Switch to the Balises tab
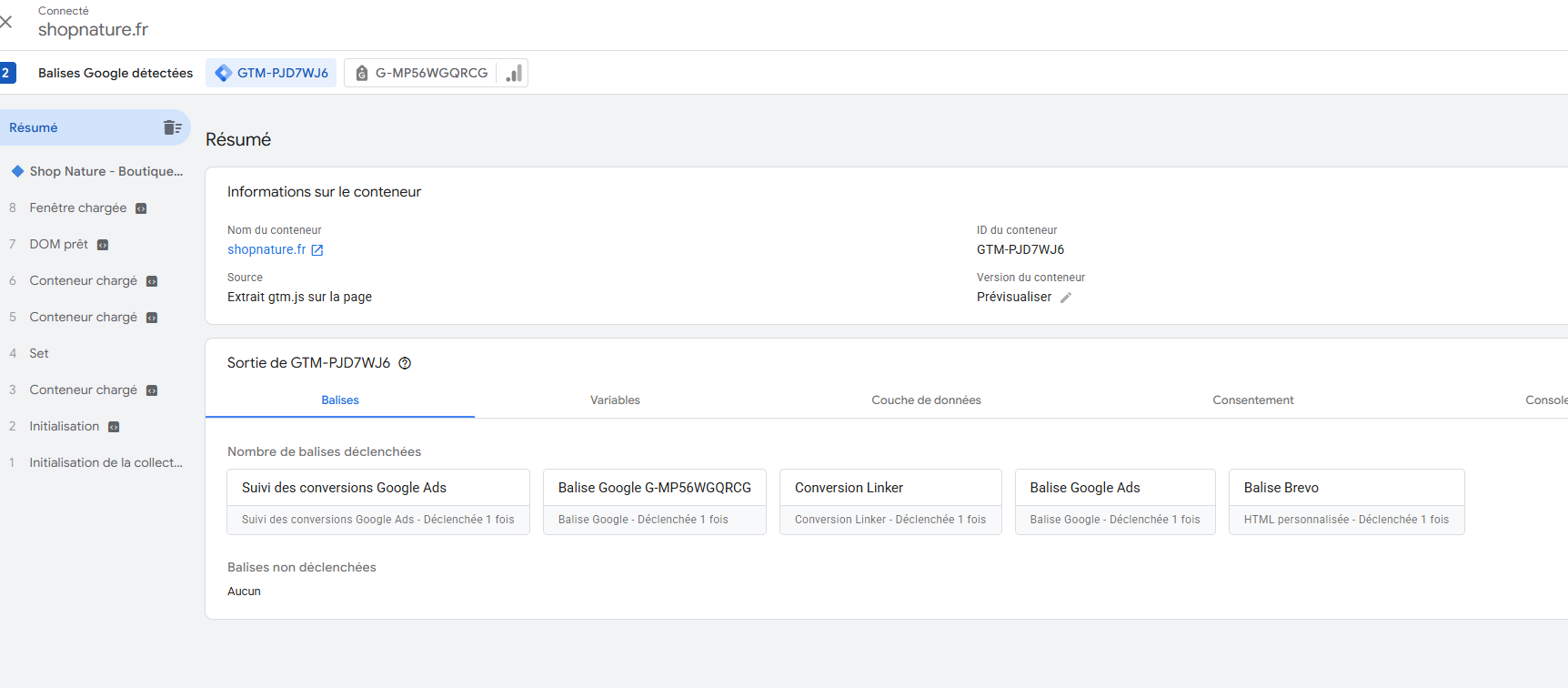Image resolution: width=1568 pixels, height=688 pixels. click(x=340, y=400)
